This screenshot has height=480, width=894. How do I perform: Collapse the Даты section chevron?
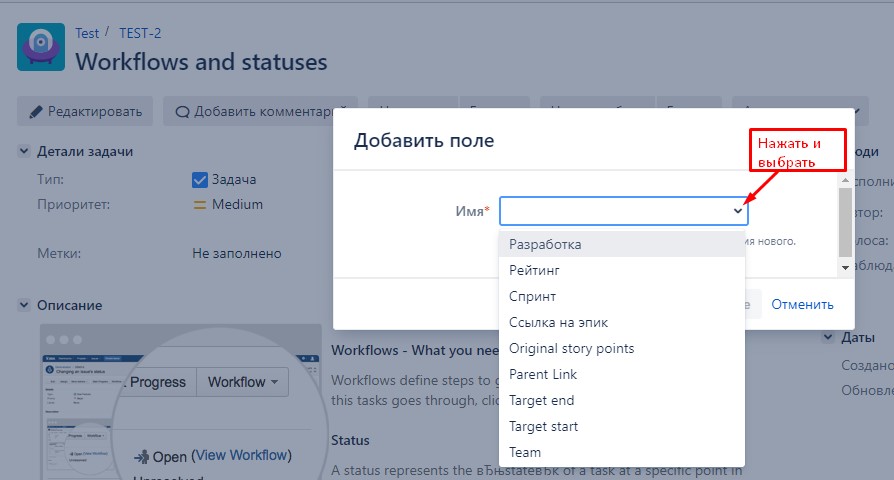click(828, 337)
